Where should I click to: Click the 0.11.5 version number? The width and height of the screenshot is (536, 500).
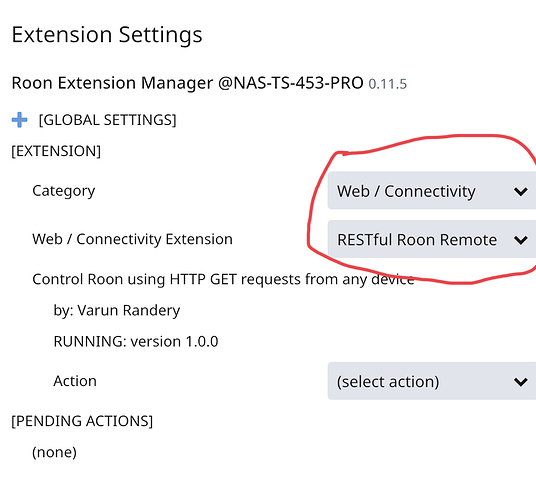point(388,84)
